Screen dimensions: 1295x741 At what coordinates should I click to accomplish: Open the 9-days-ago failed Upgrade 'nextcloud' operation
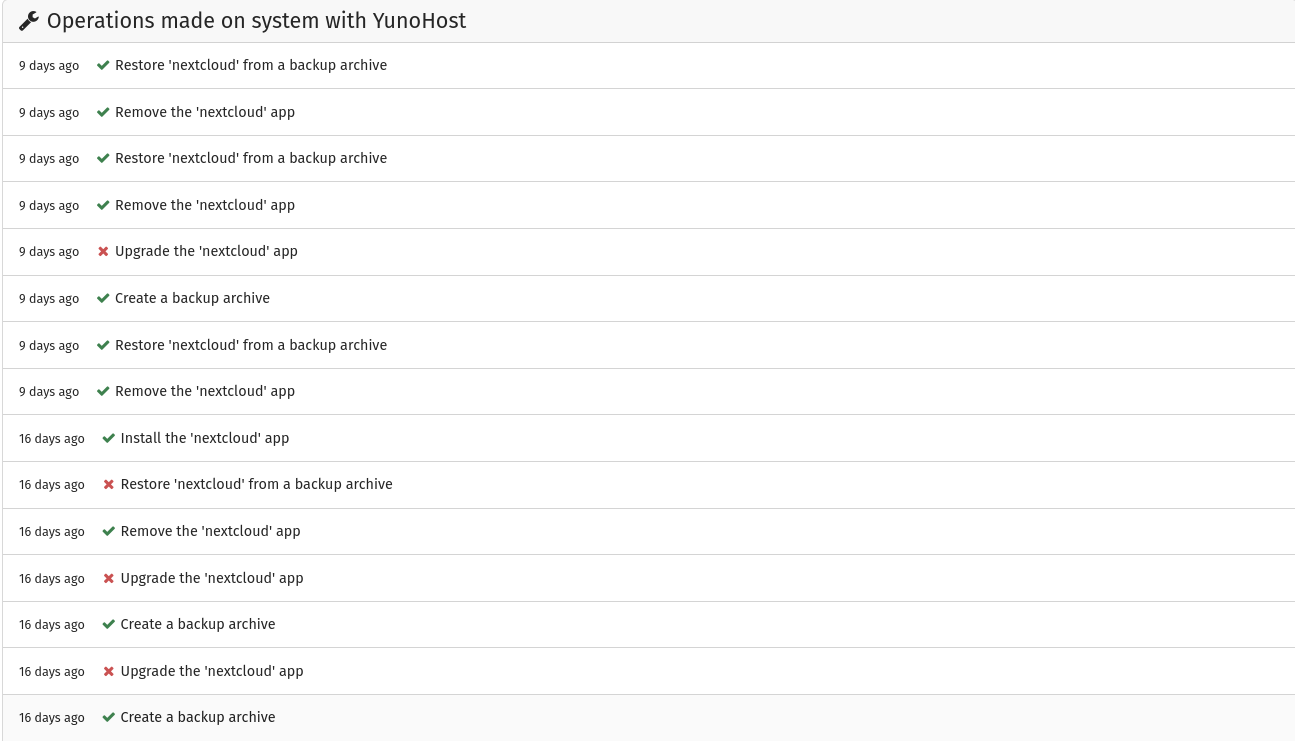pyautogui.click(x=206, y=251)
